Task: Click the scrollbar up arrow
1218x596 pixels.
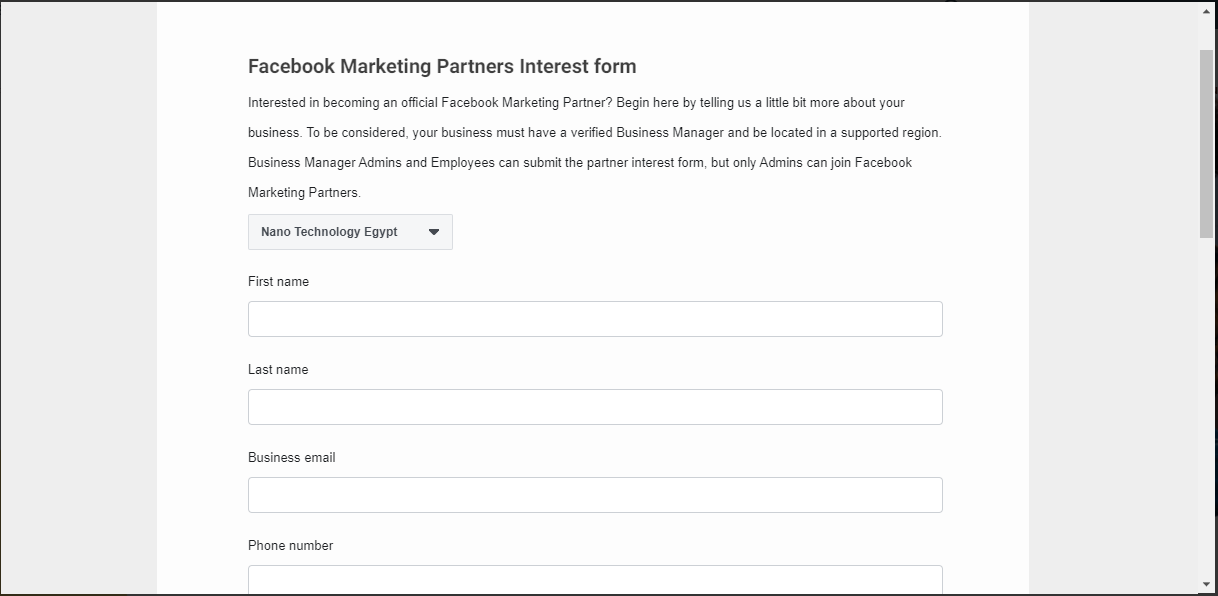Action: click(1207, 12)
